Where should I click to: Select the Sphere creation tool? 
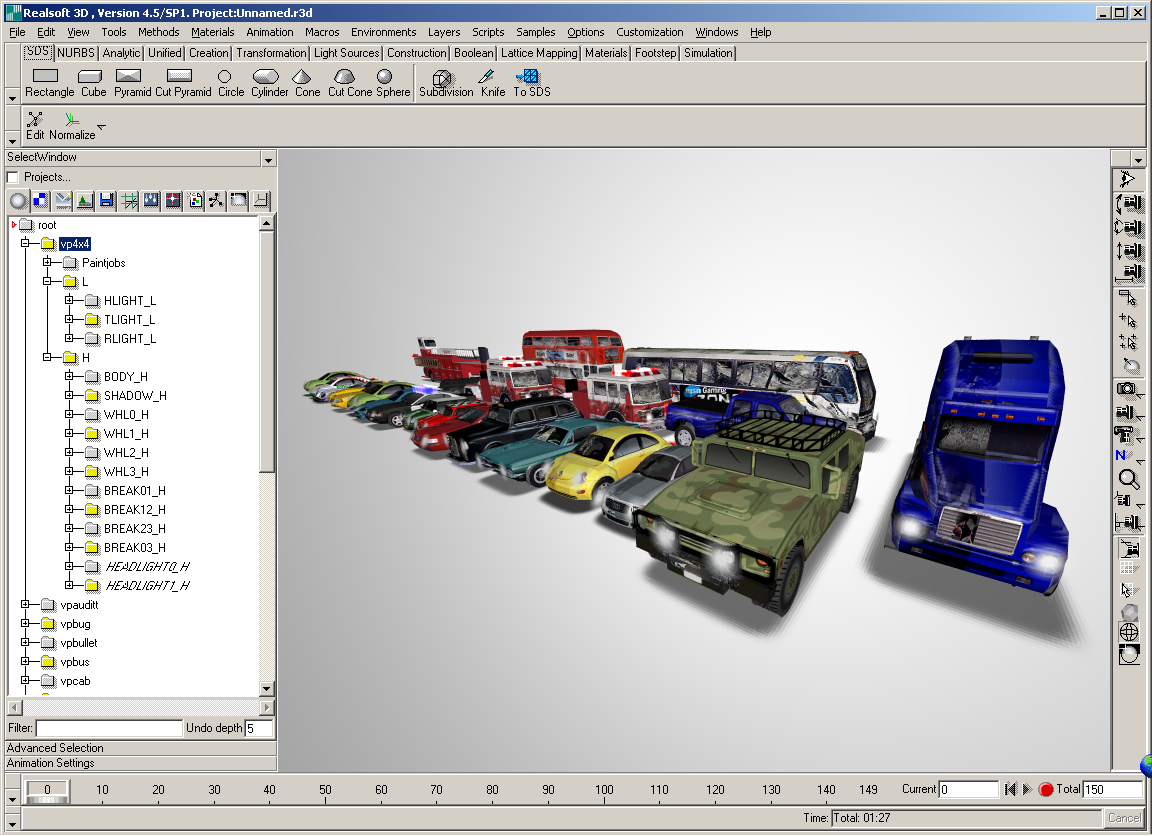click(x=385, y=77)
